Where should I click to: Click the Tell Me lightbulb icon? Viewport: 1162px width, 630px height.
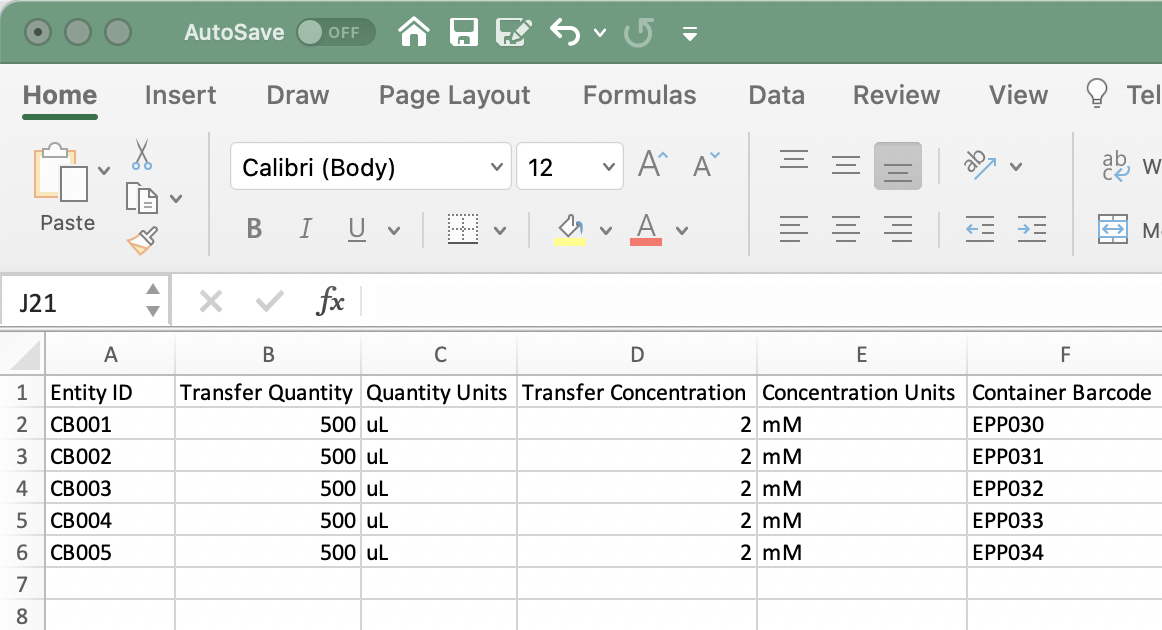[x=1097, y=93]
